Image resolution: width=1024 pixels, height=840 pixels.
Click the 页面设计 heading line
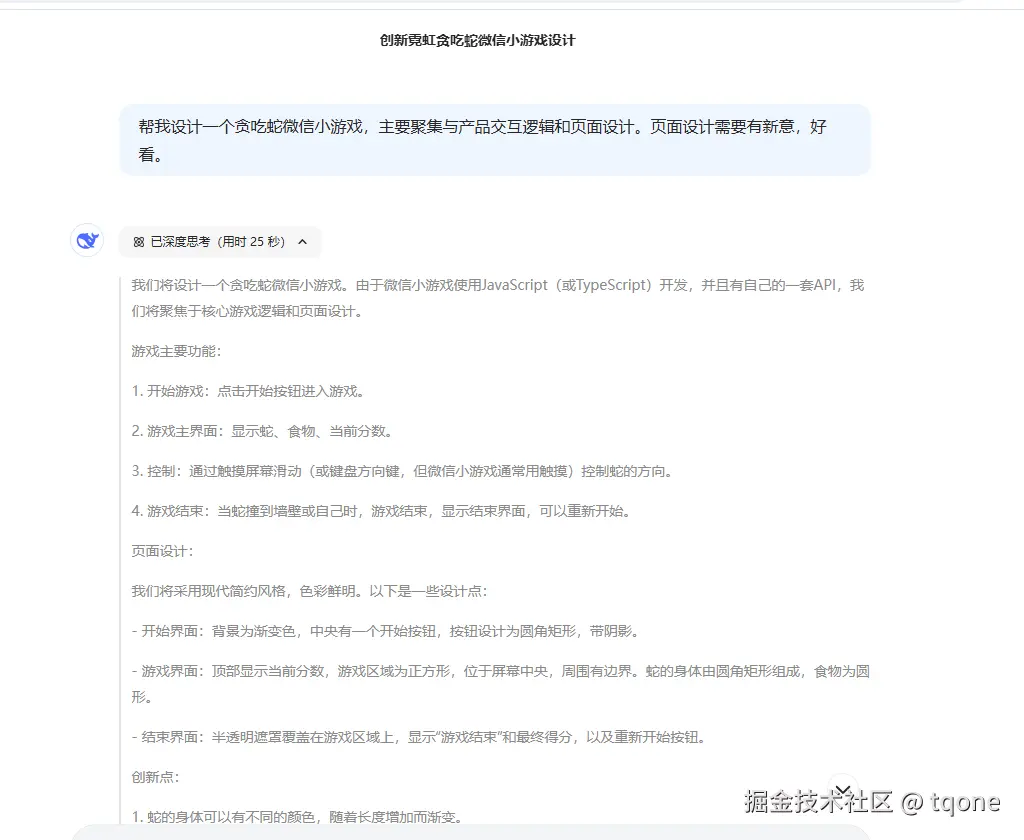163,551
